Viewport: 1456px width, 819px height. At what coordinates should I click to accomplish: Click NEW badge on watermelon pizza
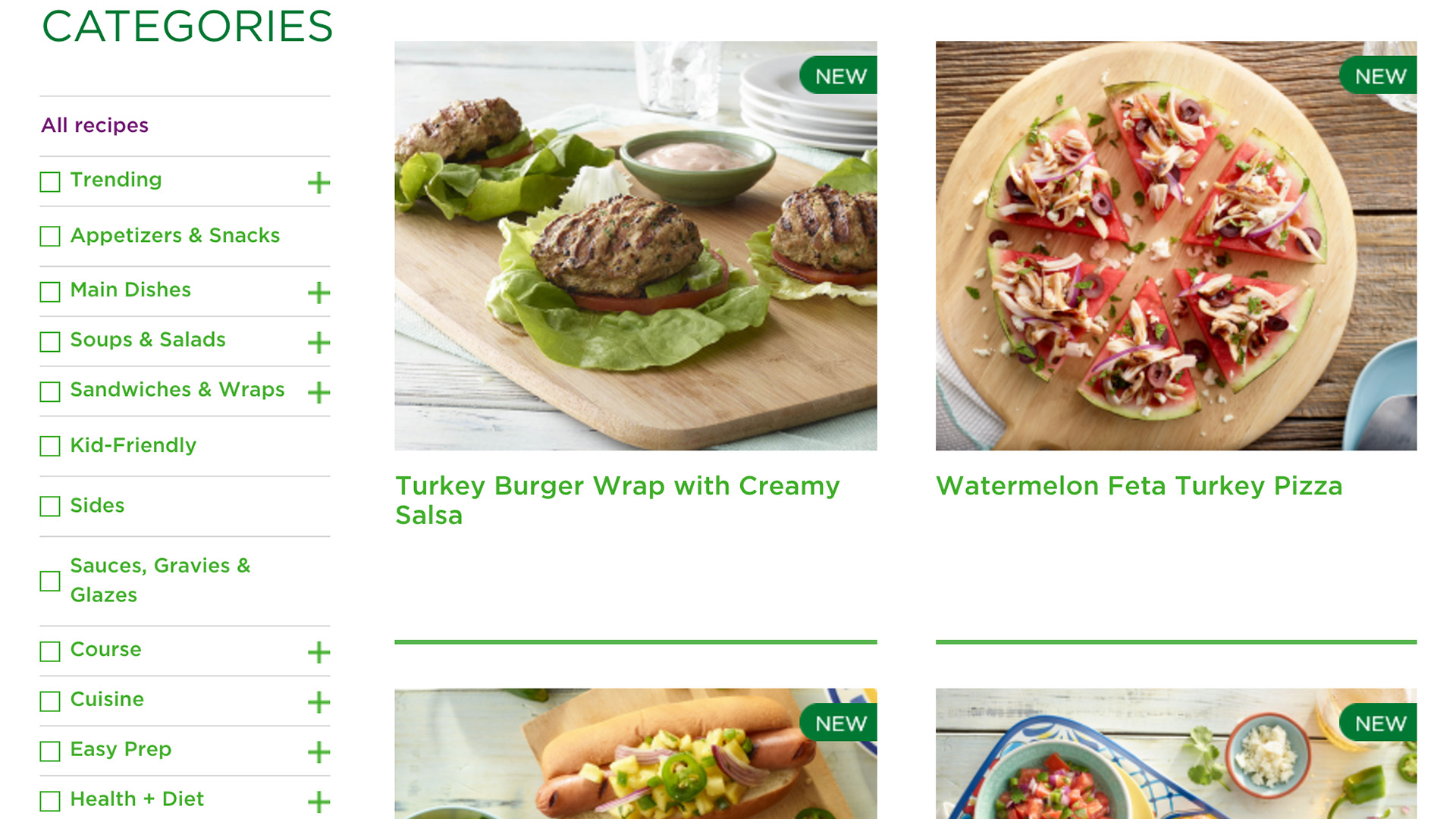(1378, 76)
